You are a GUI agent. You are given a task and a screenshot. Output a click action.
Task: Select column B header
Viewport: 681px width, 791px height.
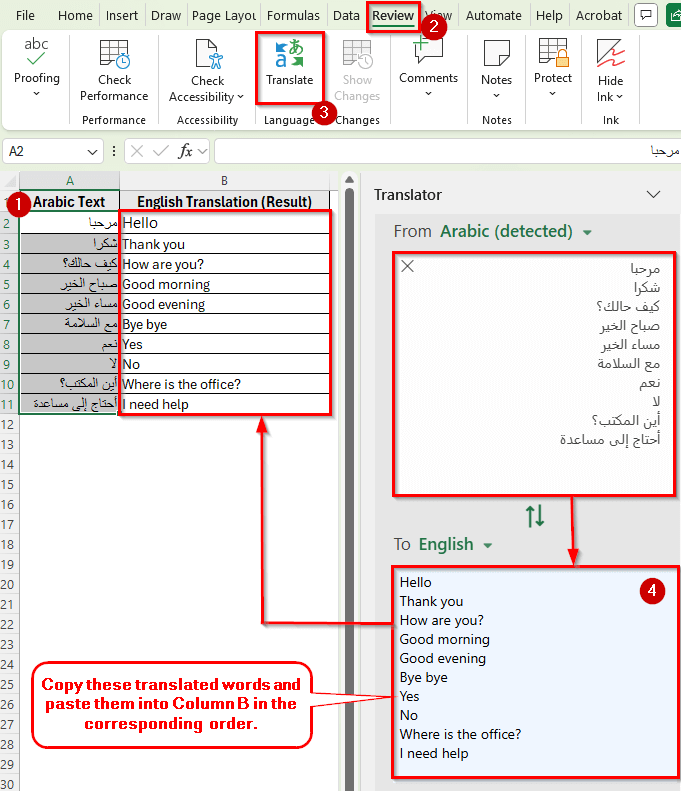pos(224,180)
